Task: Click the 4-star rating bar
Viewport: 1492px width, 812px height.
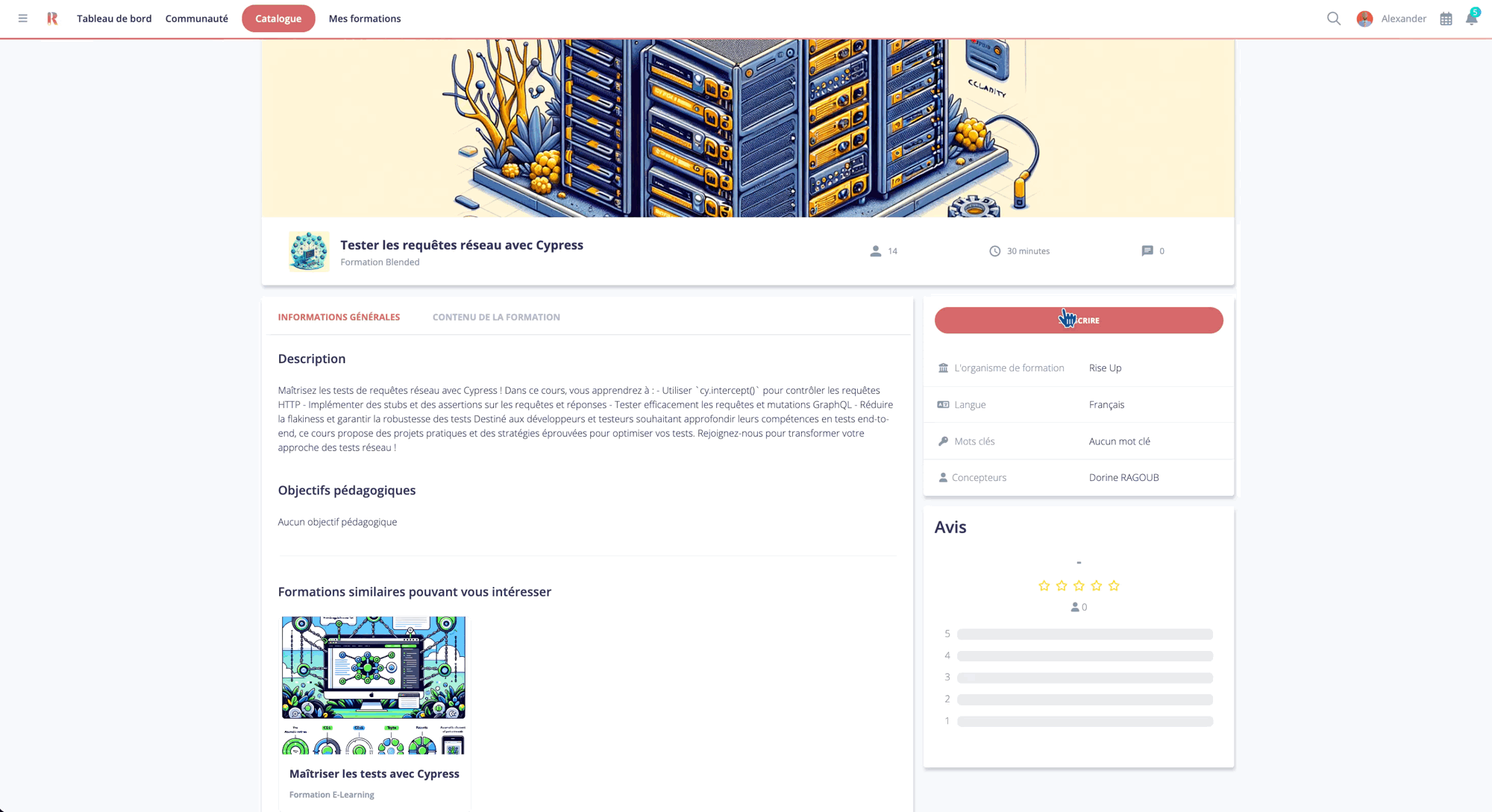Action: pyautogui.click(x=1085, y=656)
